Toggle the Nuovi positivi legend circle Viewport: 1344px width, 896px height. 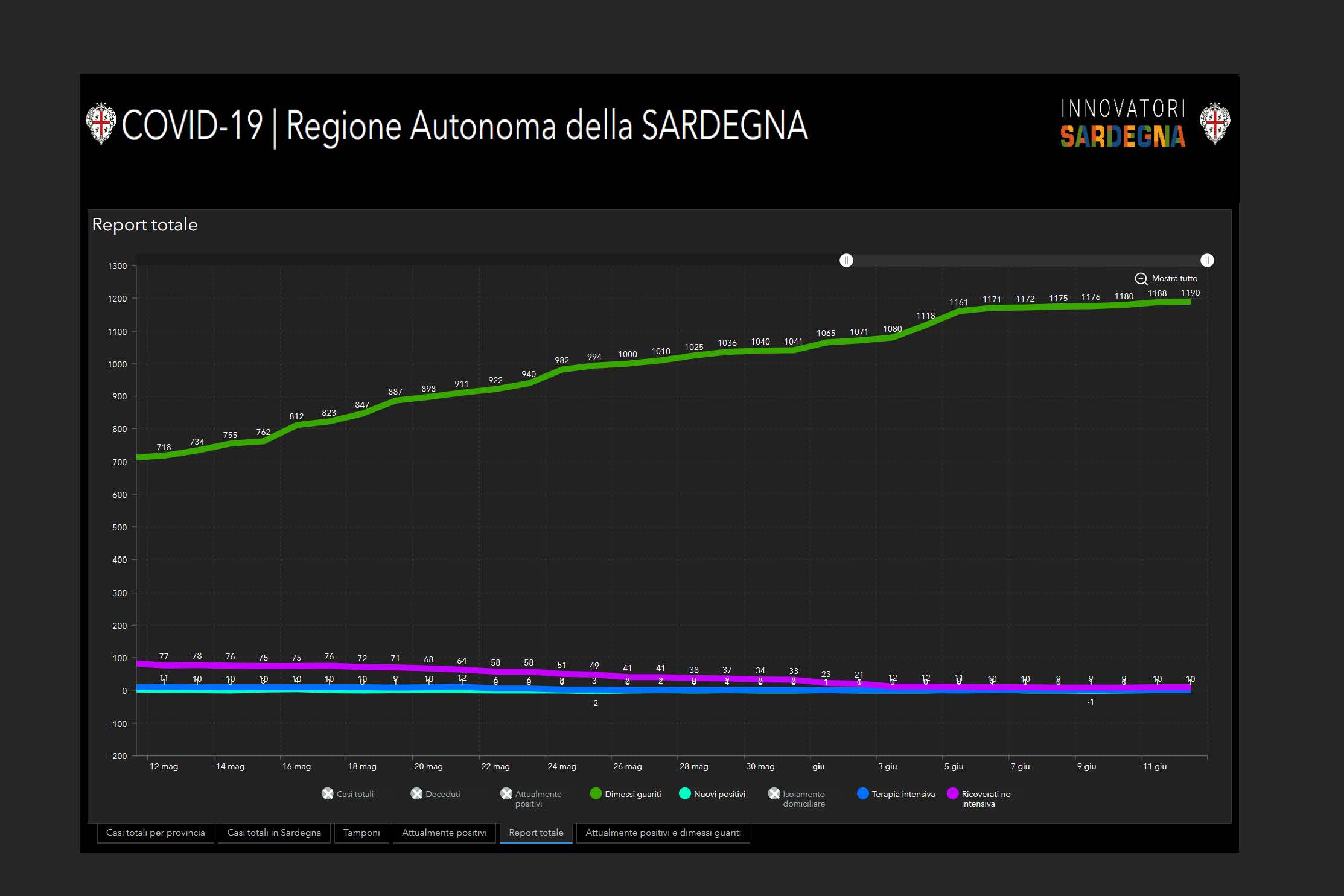click(685, 794)
